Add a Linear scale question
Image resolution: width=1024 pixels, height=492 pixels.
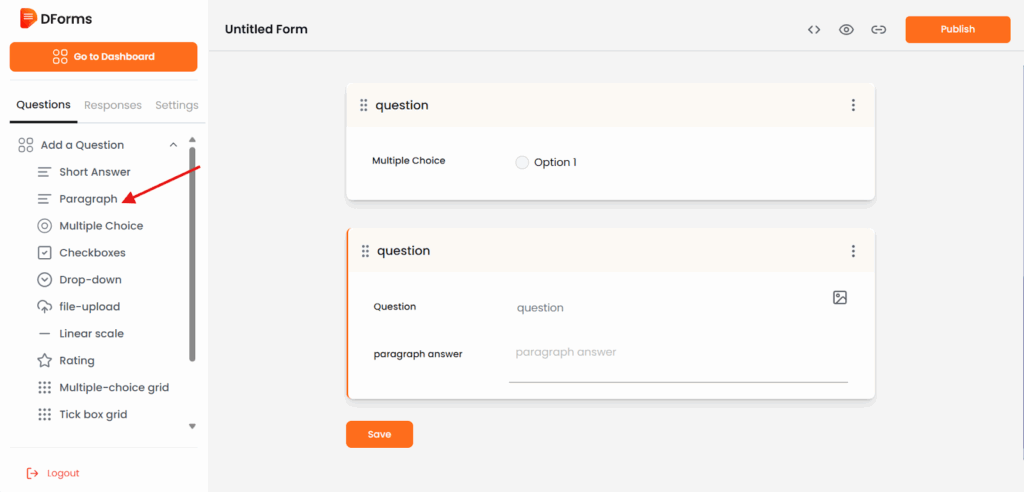(91, 334)
